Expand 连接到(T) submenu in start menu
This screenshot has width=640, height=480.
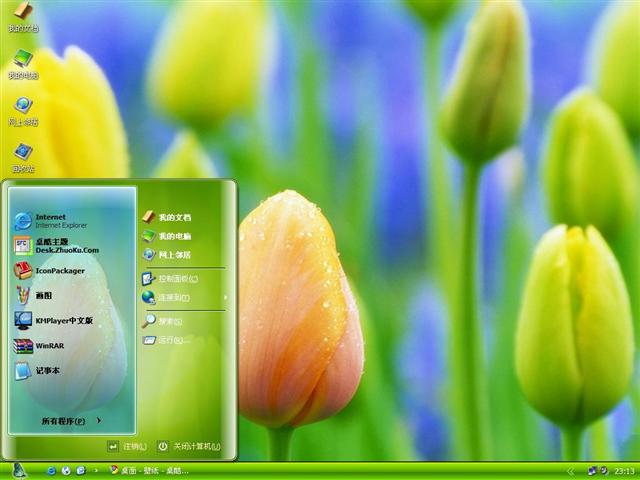[185, 298]
